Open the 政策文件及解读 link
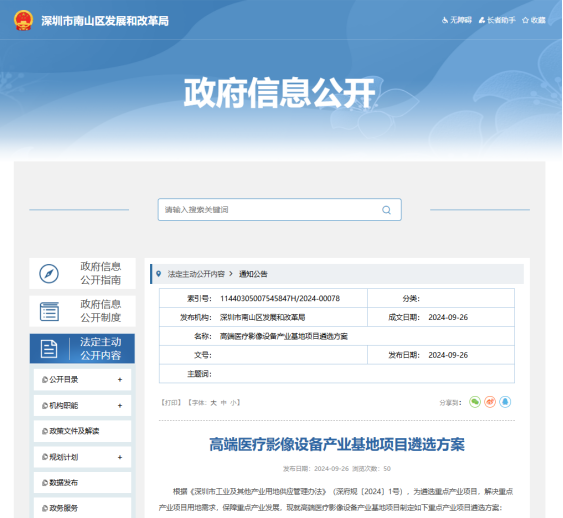 pyautogui.click(x=82, y=431)
